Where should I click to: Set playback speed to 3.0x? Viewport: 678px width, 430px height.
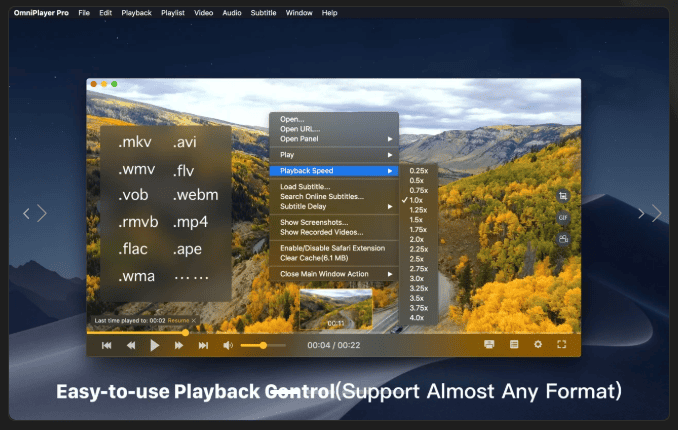point(418,279)
